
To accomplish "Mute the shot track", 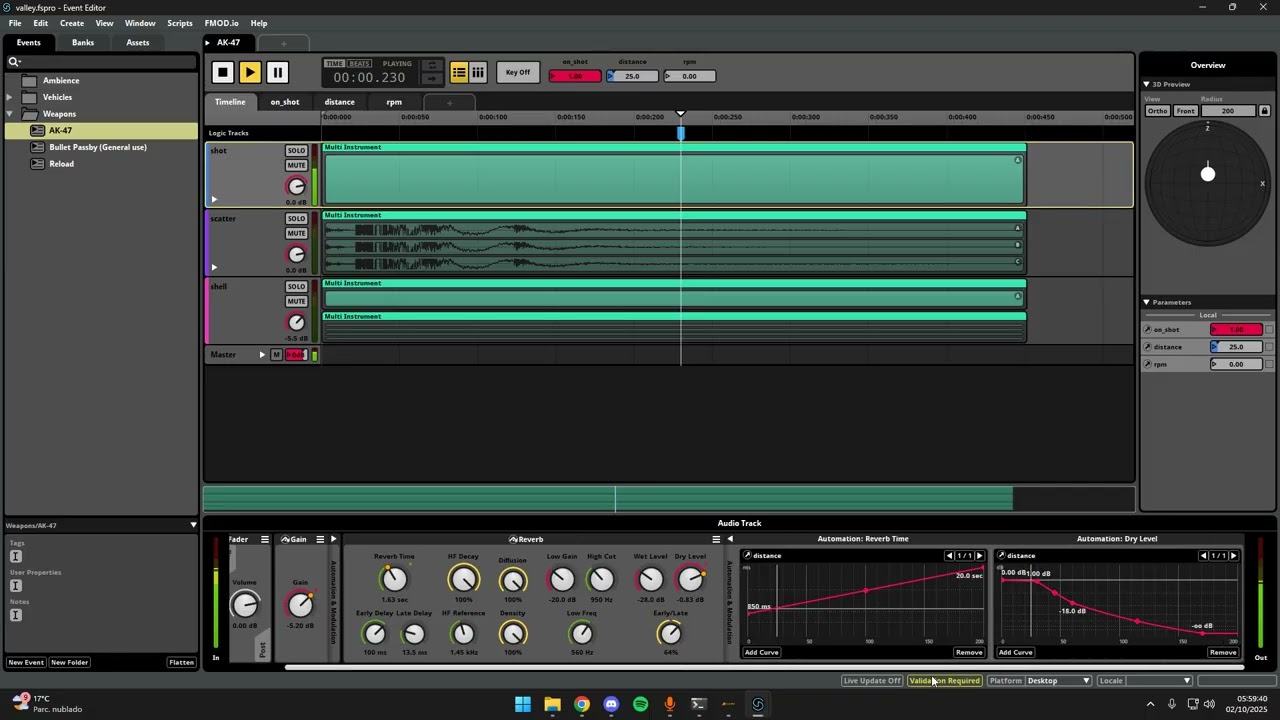I will [x=296, y=166].
